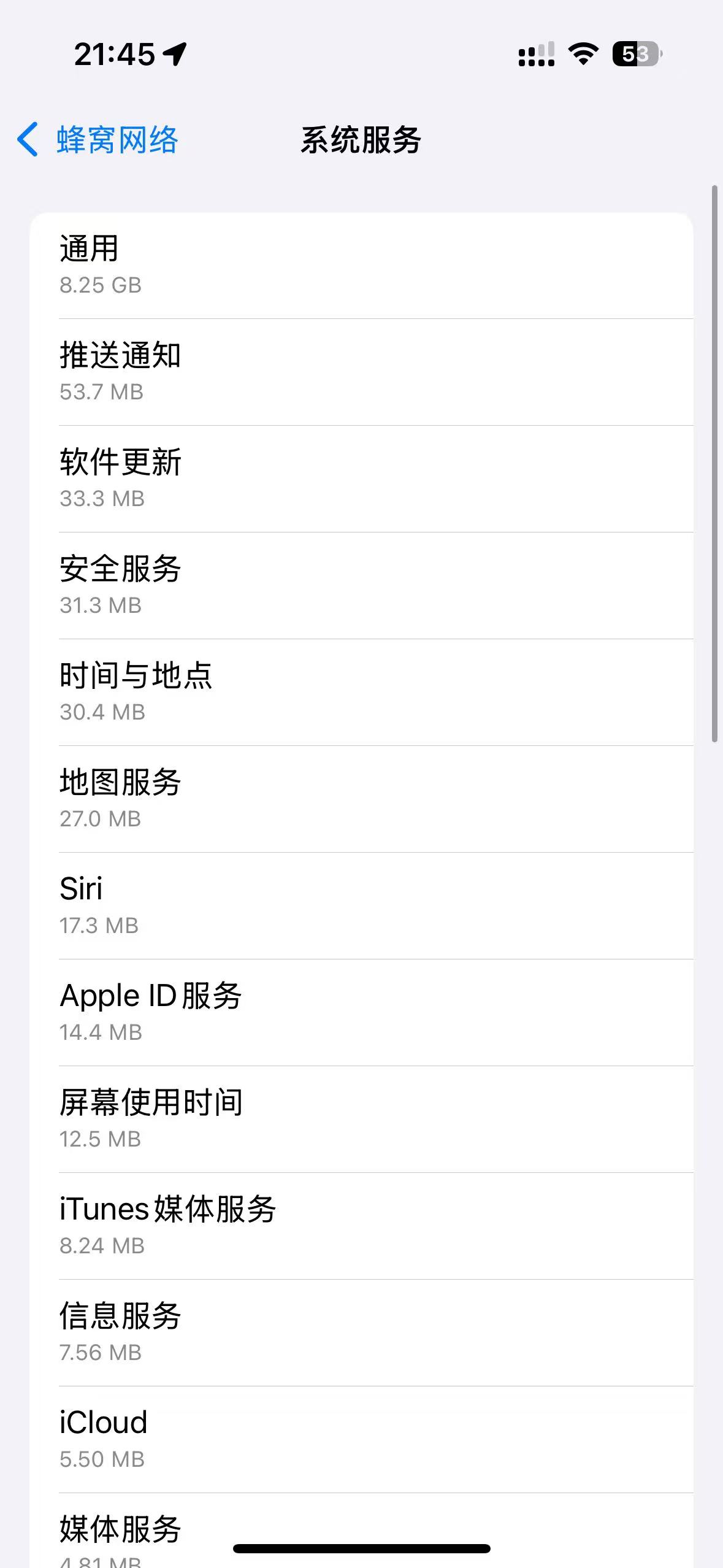This screenshot has height=1568, width=723.
Task: Select the 屏幕使用时间 row
Action: [361, 1119]
